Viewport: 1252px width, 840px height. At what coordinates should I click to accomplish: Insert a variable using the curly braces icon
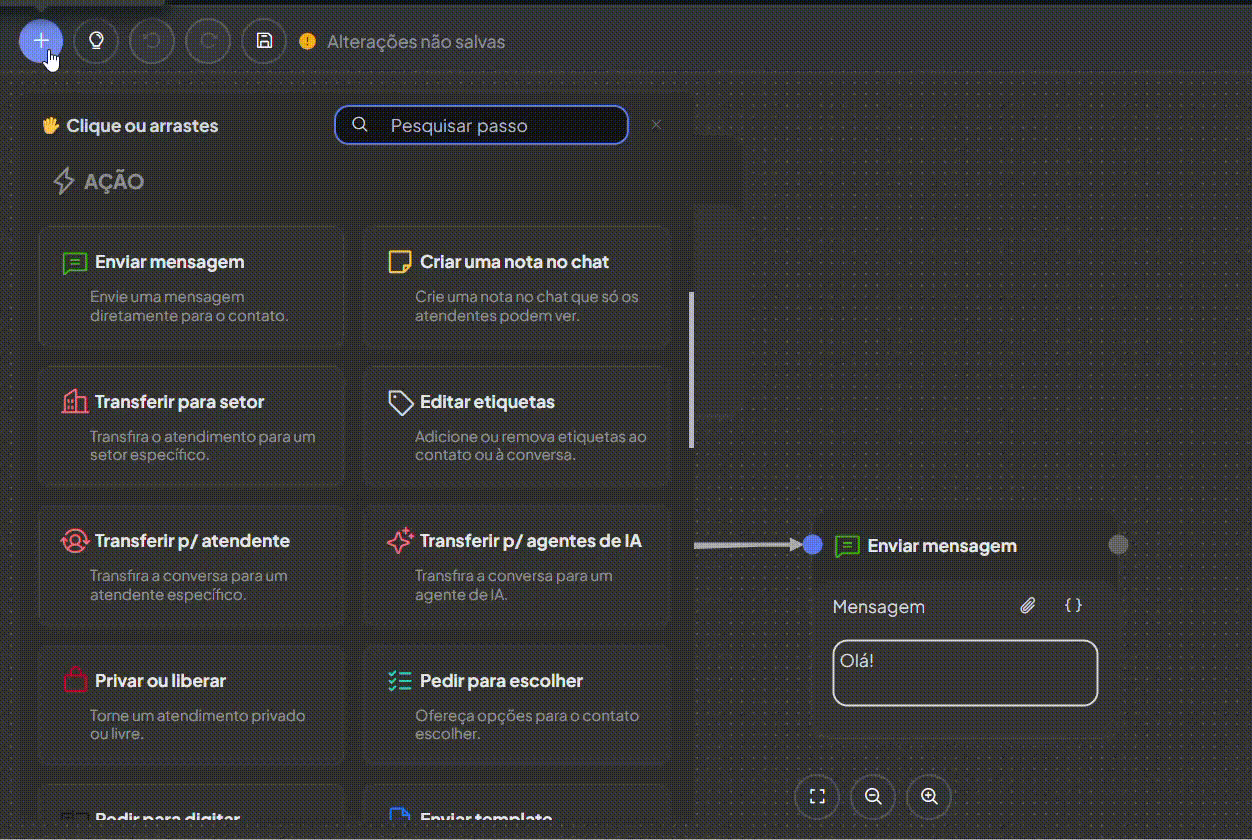[x=1072, y=605]
